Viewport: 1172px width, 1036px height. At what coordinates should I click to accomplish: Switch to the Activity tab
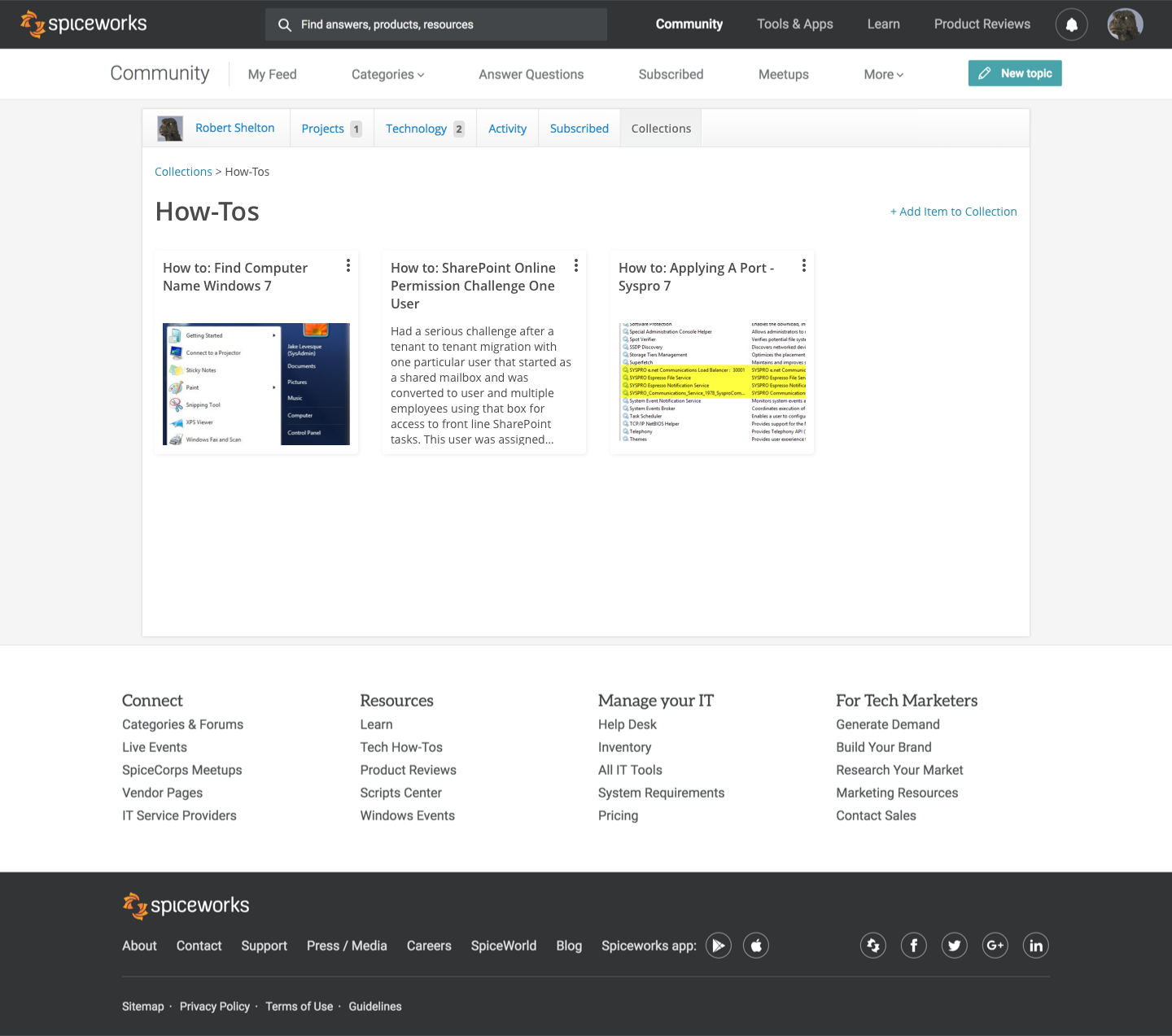[507, 129]
